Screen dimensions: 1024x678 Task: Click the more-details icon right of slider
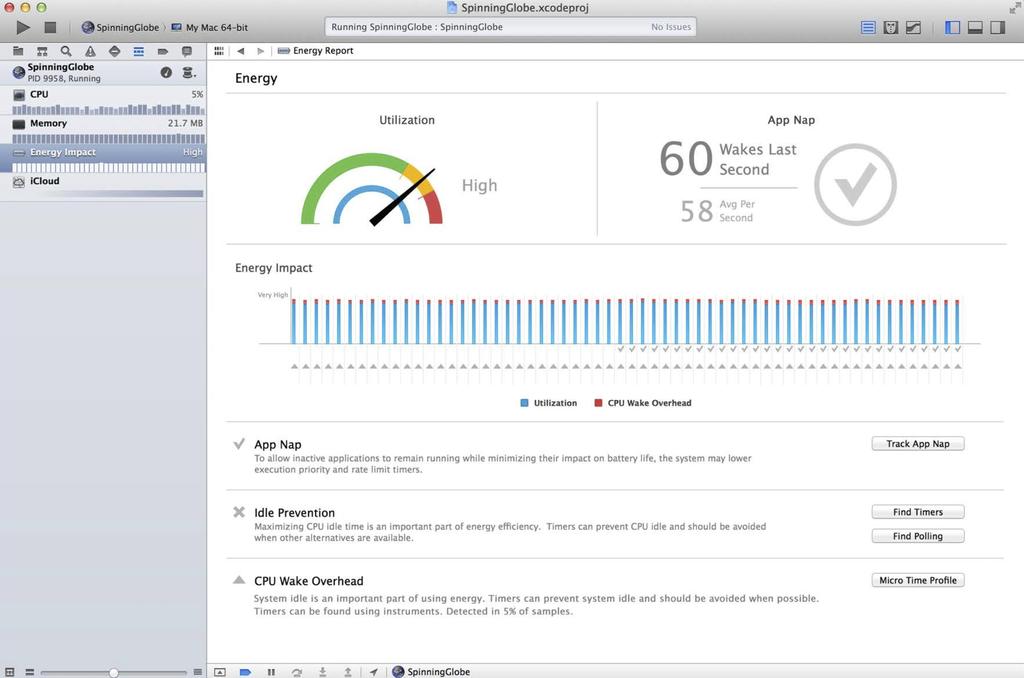[x=198, y=672]
